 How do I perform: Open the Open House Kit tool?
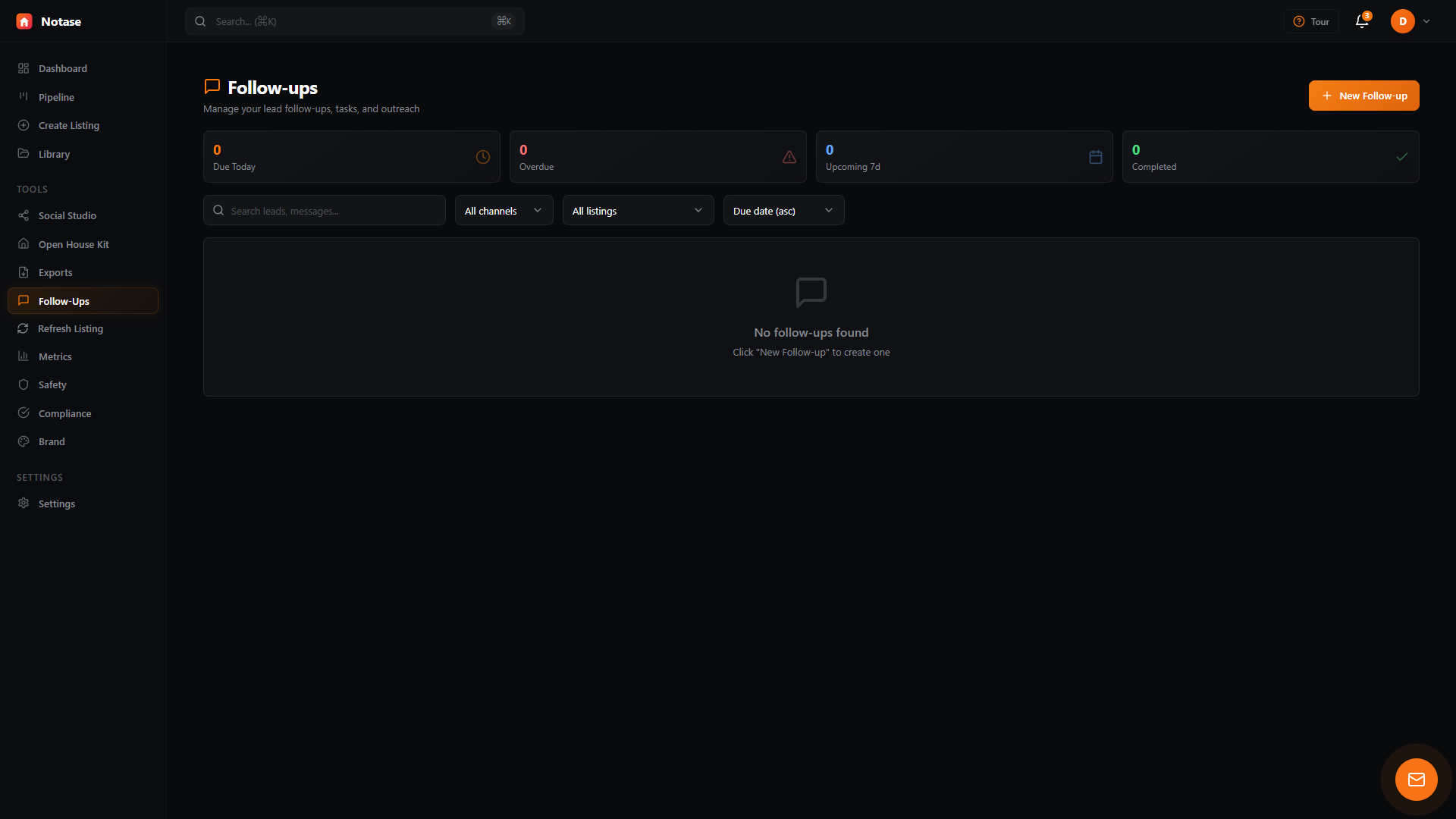[73, 244]
